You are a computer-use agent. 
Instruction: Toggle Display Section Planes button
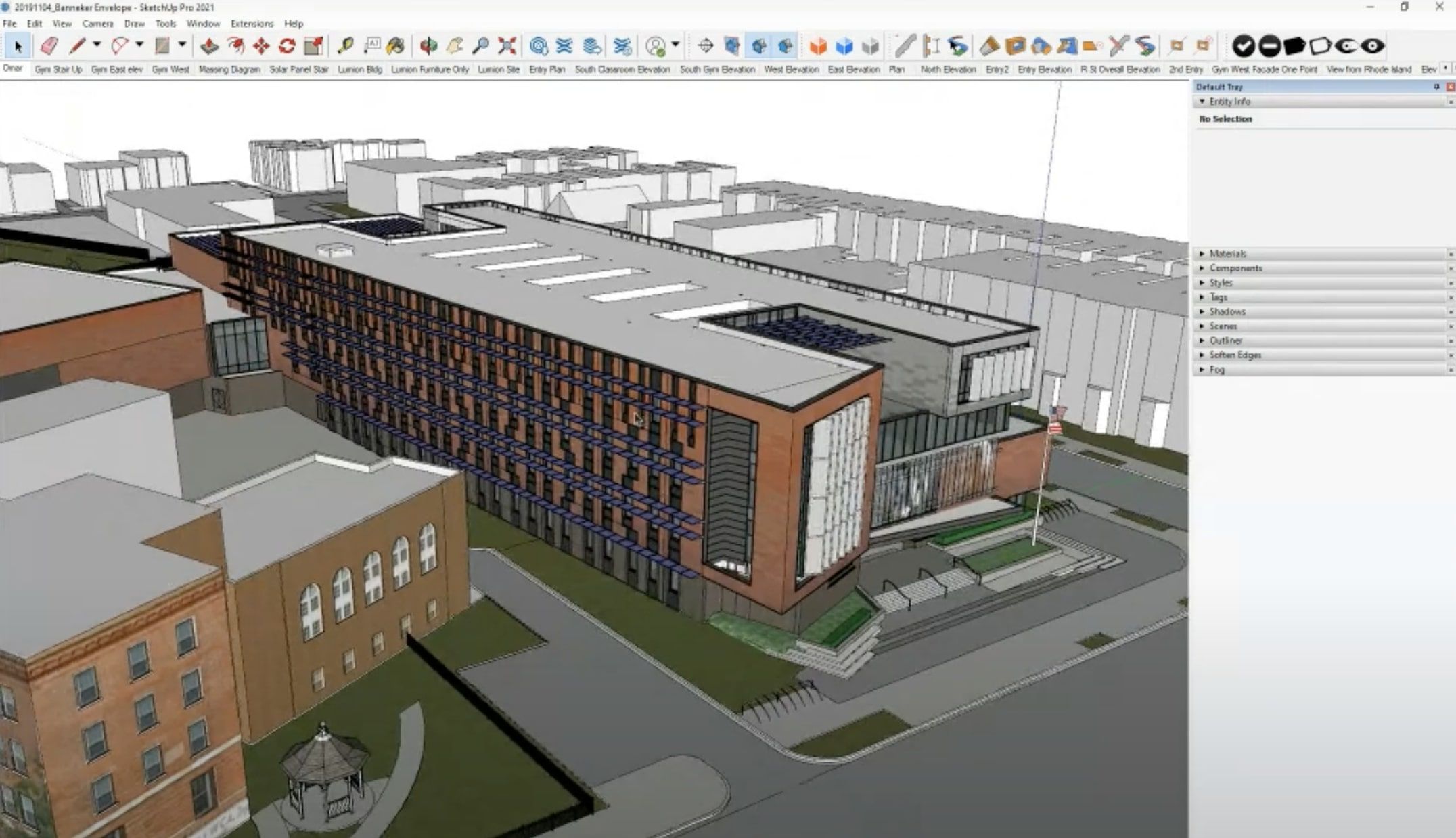point(732,46)
